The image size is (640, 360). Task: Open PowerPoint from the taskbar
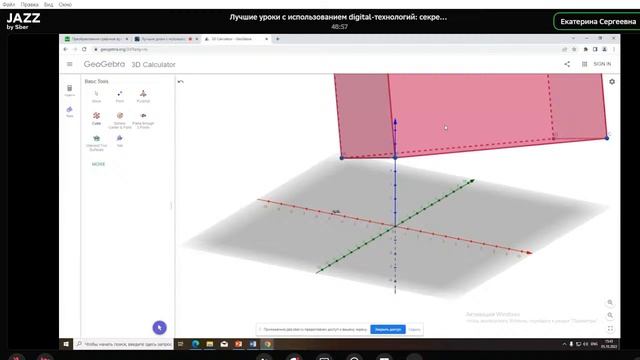click(x=238, y=344)
